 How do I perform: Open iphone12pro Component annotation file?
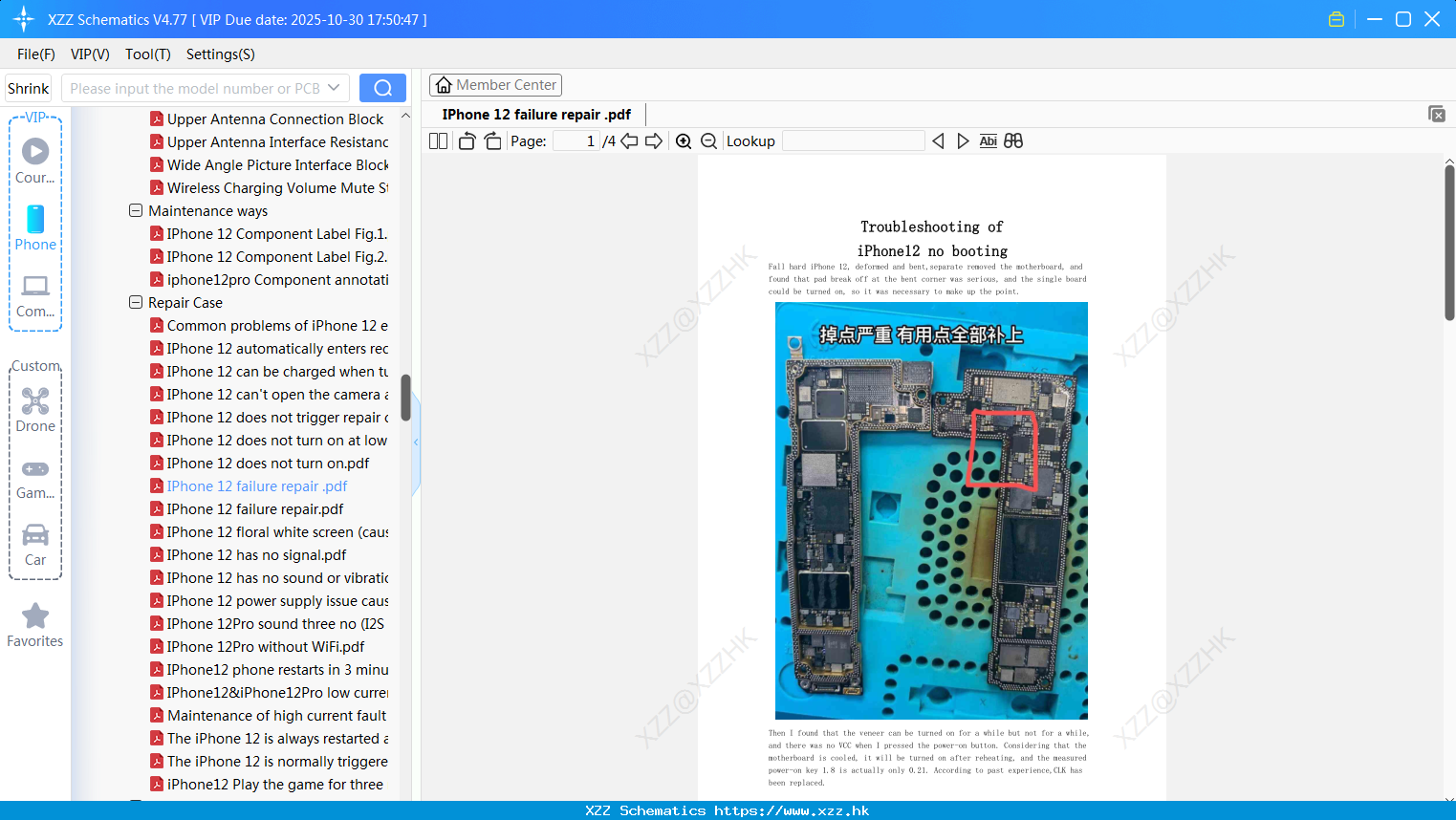point(270,279)
